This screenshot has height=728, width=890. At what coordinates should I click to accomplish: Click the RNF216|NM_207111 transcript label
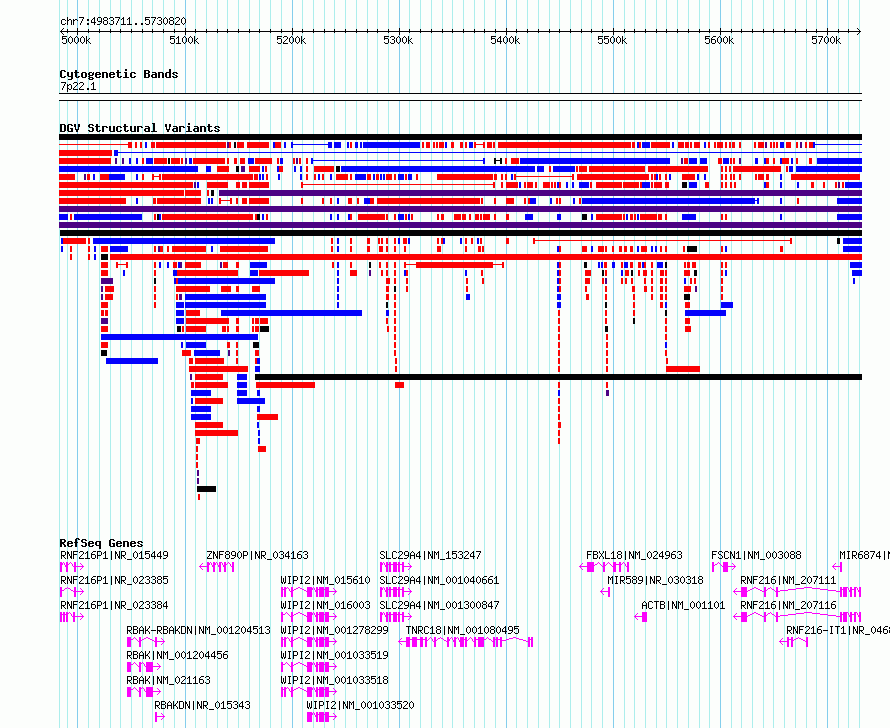coord(788,580)
